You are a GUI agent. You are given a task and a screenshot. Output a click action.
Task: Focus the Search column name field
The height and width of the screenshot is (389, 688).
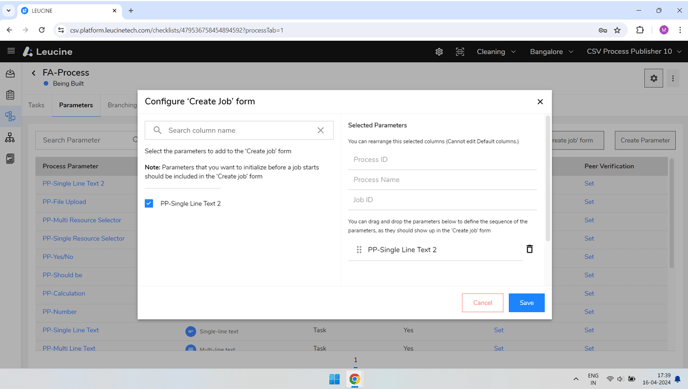(239, 130)
